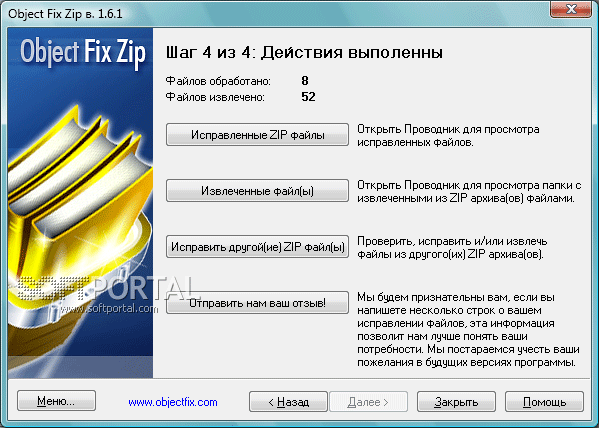Click Закрыть to exit the wizard

point(456,402)
